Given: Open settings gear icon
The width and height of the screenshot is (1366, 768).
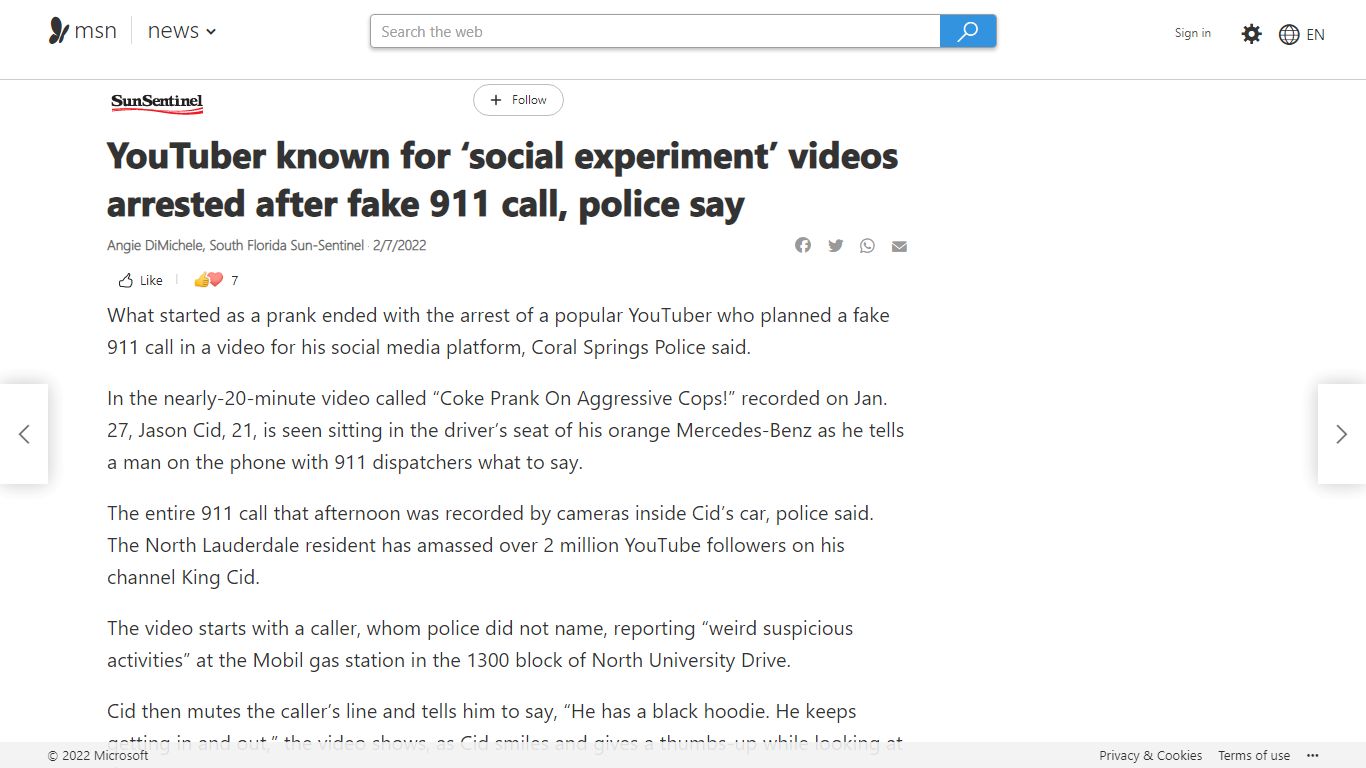Looking at the screenshot, I should click(1251, 34).
